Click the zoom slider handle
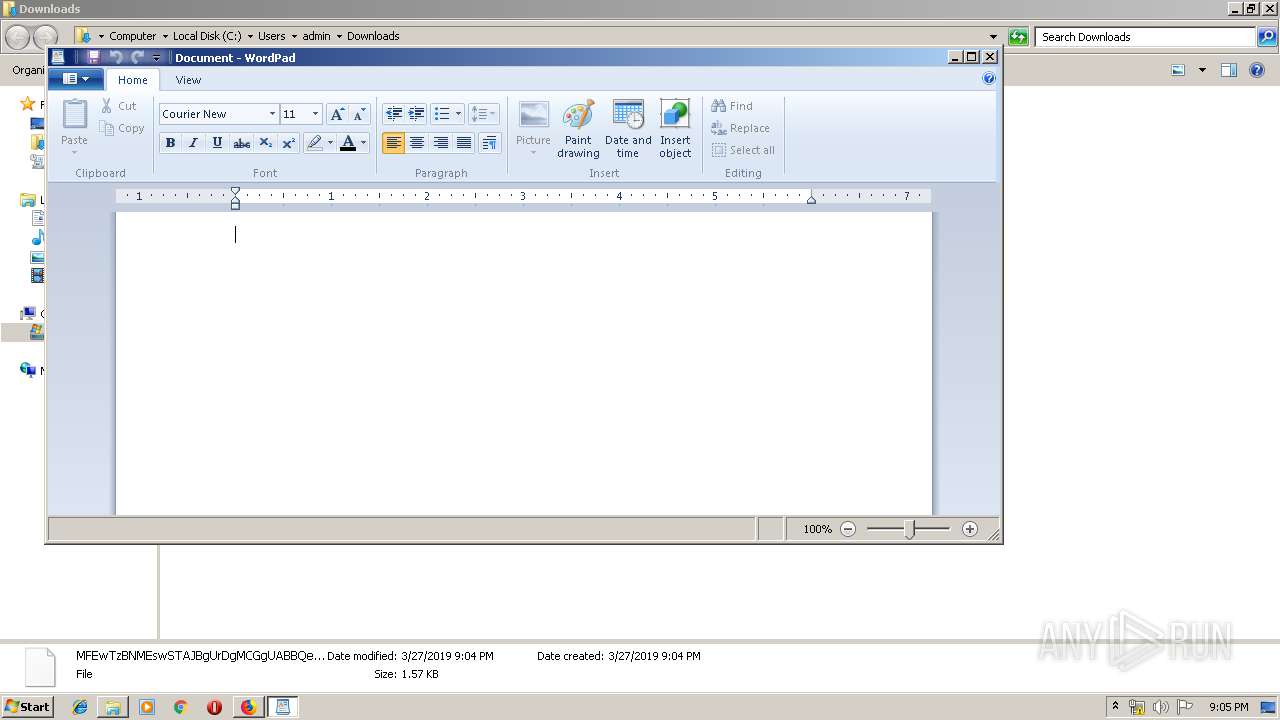This screenshot has width=1280, height=720. (909, 529)
